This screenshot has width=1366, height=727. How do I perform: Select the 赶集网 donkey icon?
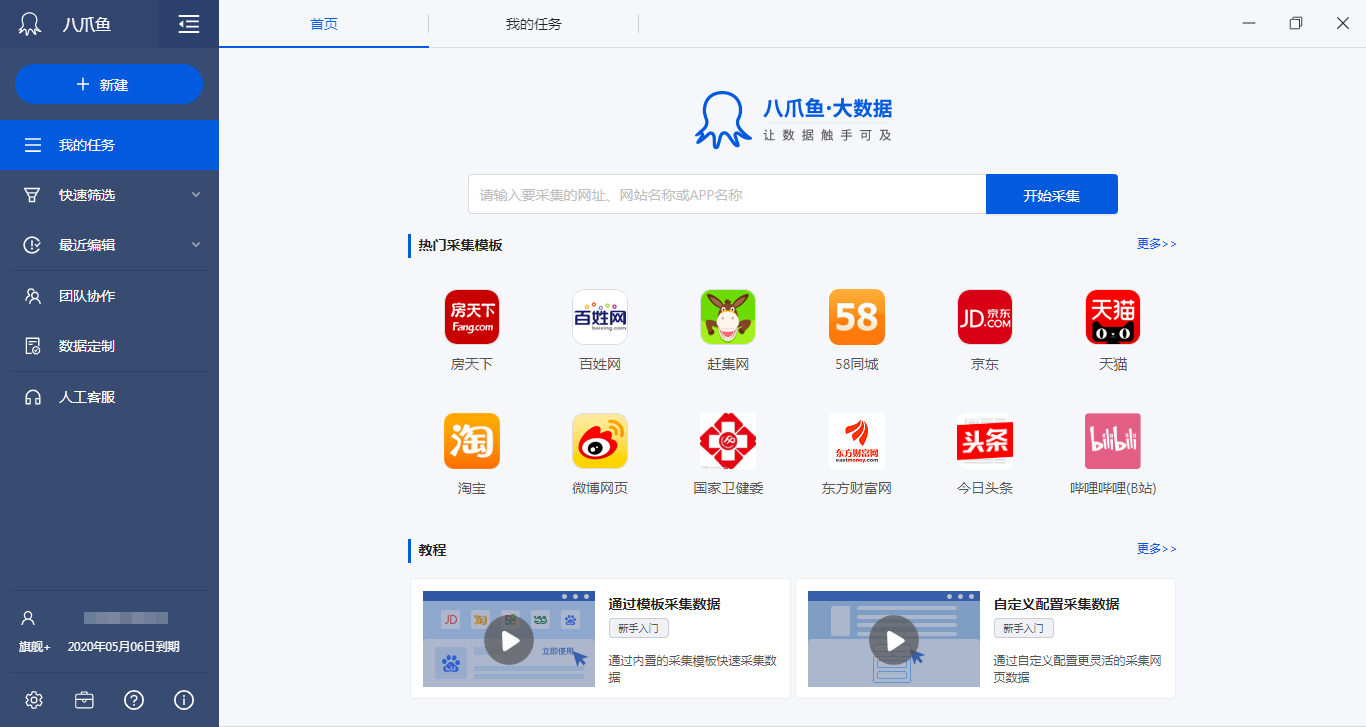pos(728,317)
